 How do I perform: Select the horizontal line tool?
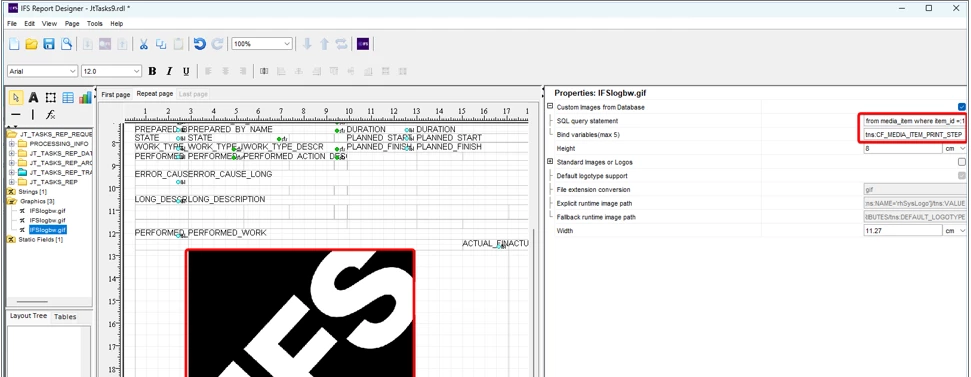(16, 115)
